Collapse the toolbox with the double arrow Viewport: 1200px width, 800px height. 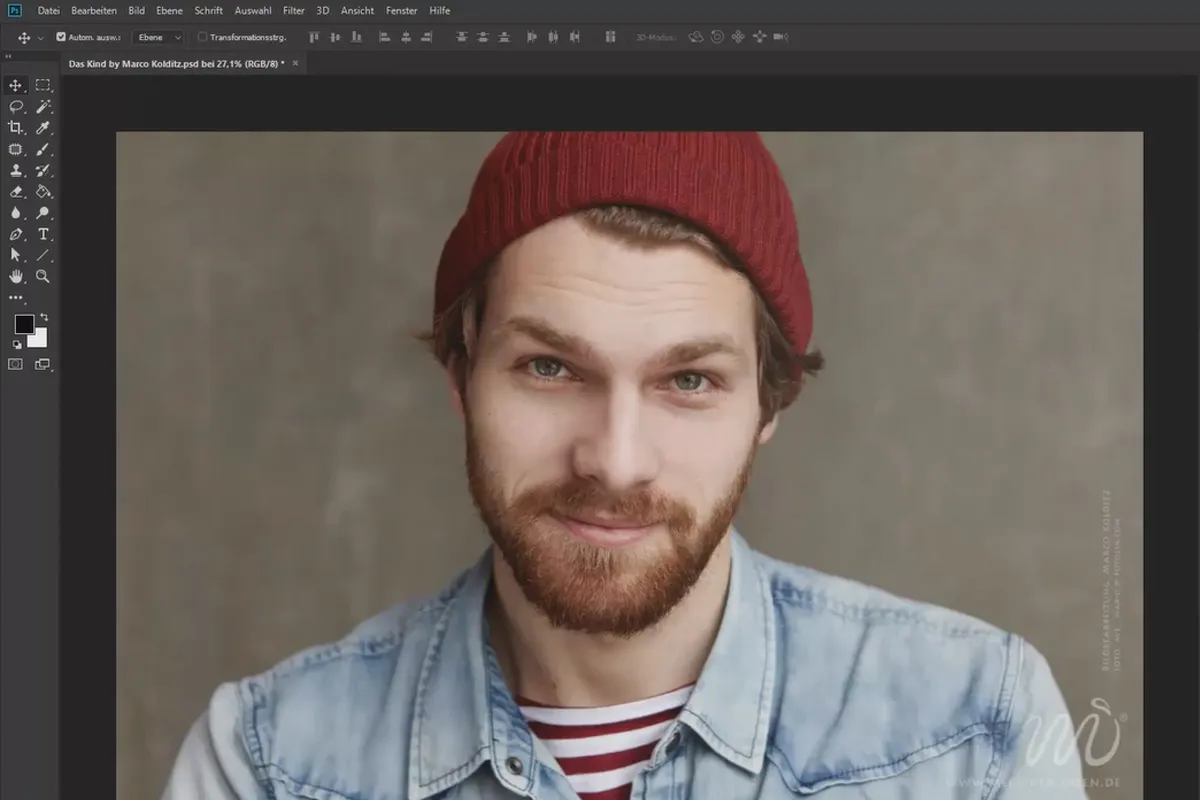pyautogui.click(x=9, y=57)
